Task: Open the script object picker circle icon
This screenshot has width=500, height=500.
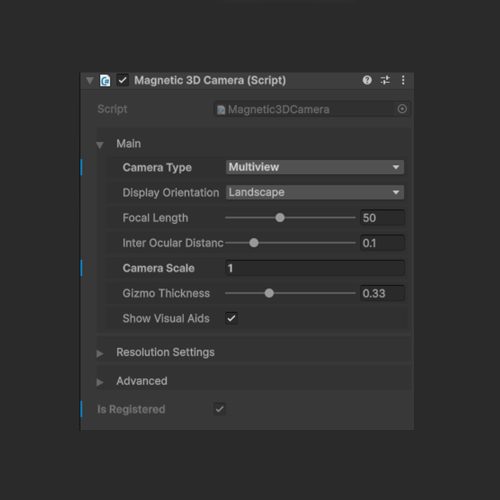Action: click(402, 109)
